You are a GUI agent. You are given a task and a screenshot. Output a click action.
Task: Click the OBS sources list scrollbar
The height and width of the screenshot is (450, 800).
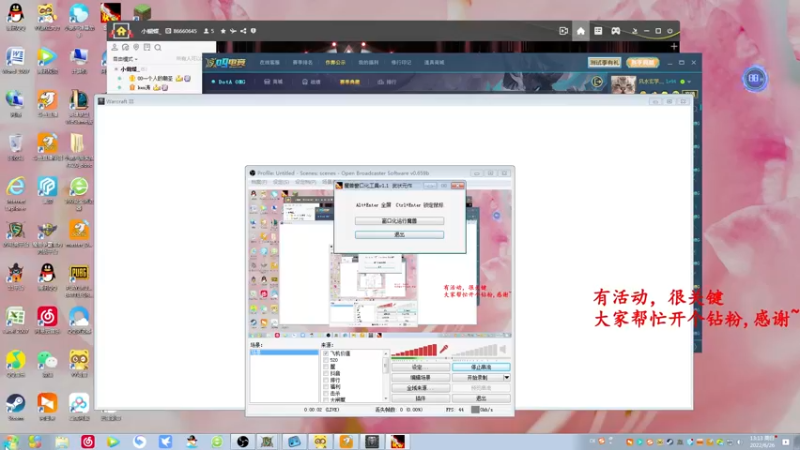point(386,376)
